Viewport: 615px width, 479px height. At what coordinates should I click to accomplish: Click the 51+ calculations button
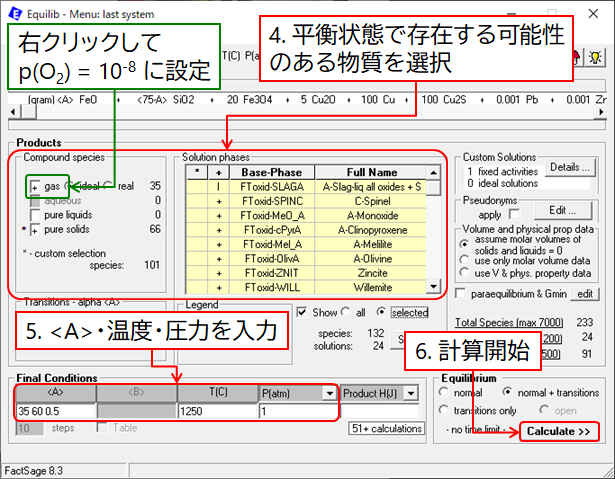pos(383,429)
